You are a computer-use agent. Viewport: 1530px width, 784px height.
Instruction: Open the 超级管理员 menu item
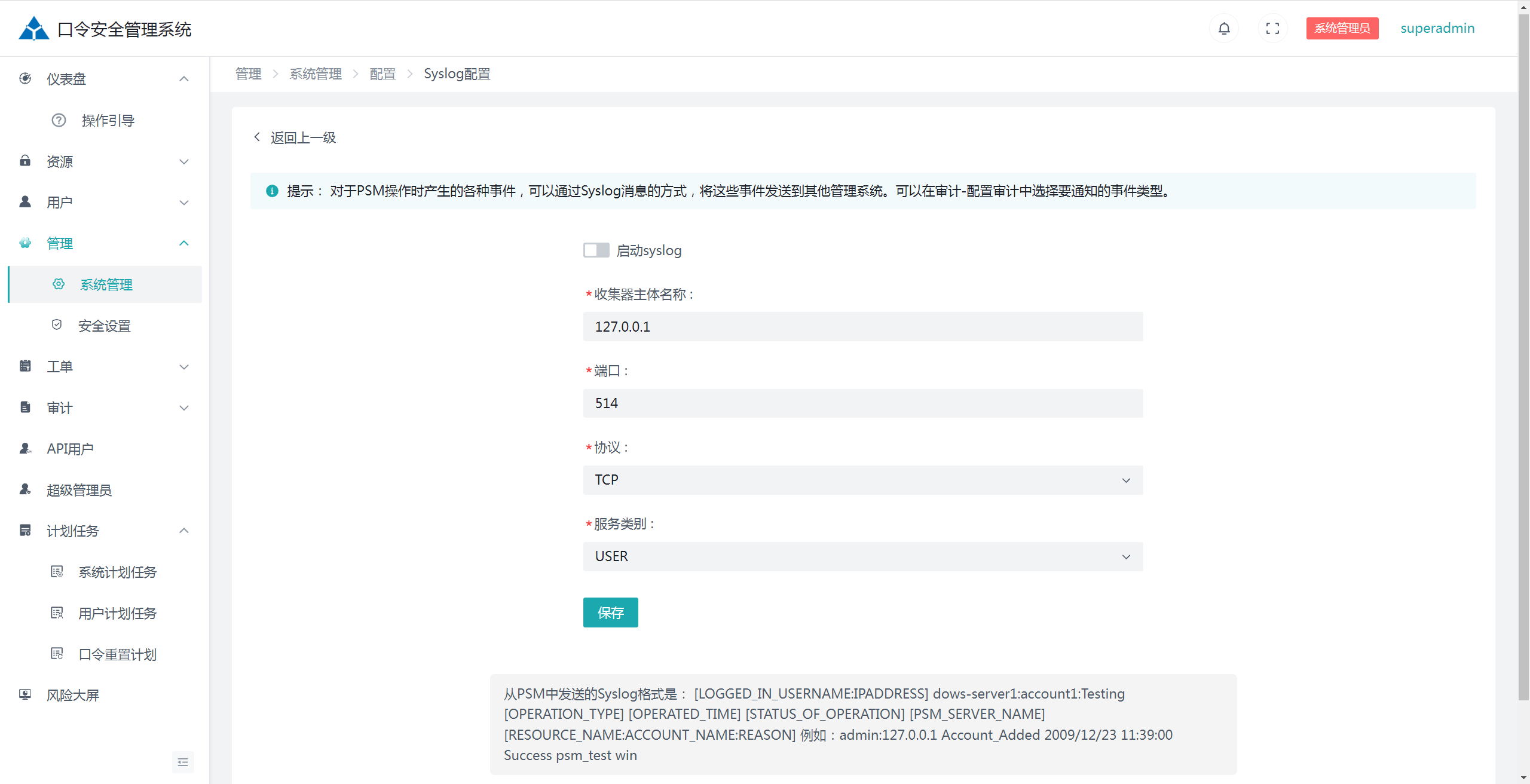(79, 490)
